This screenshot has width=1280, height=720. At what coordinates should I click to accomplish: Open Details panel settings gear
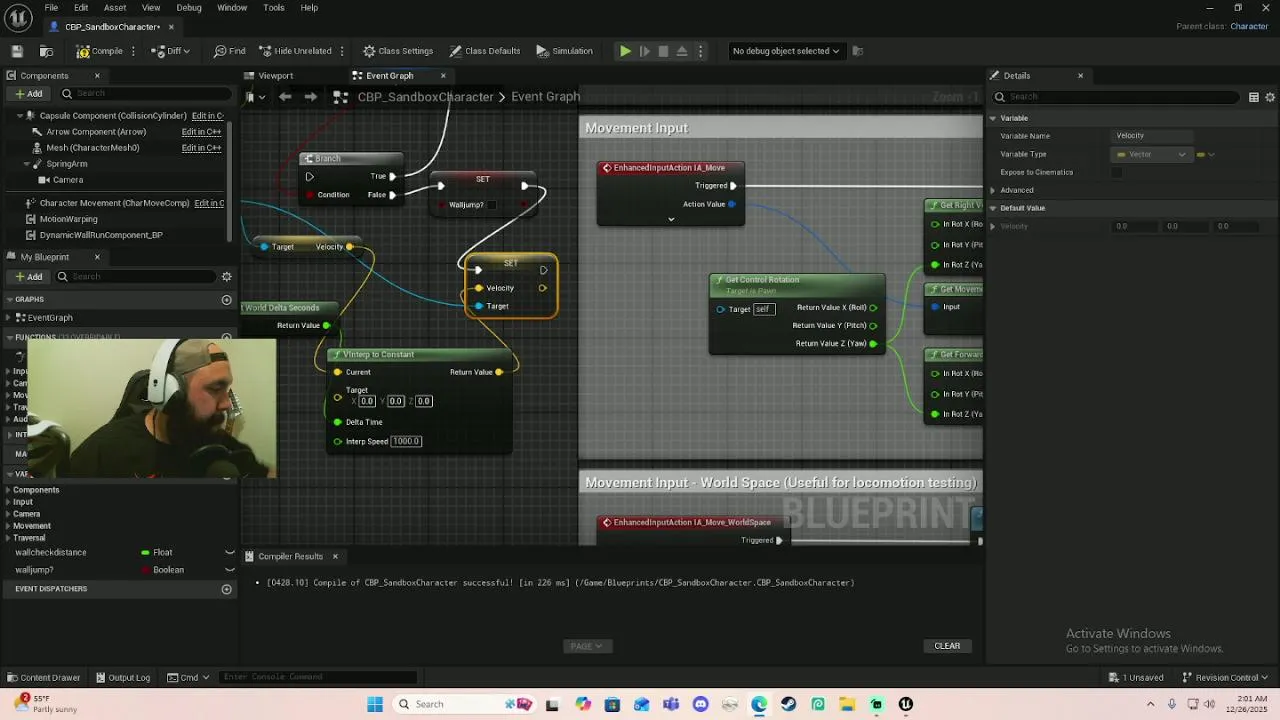(x=1270, y=97)
